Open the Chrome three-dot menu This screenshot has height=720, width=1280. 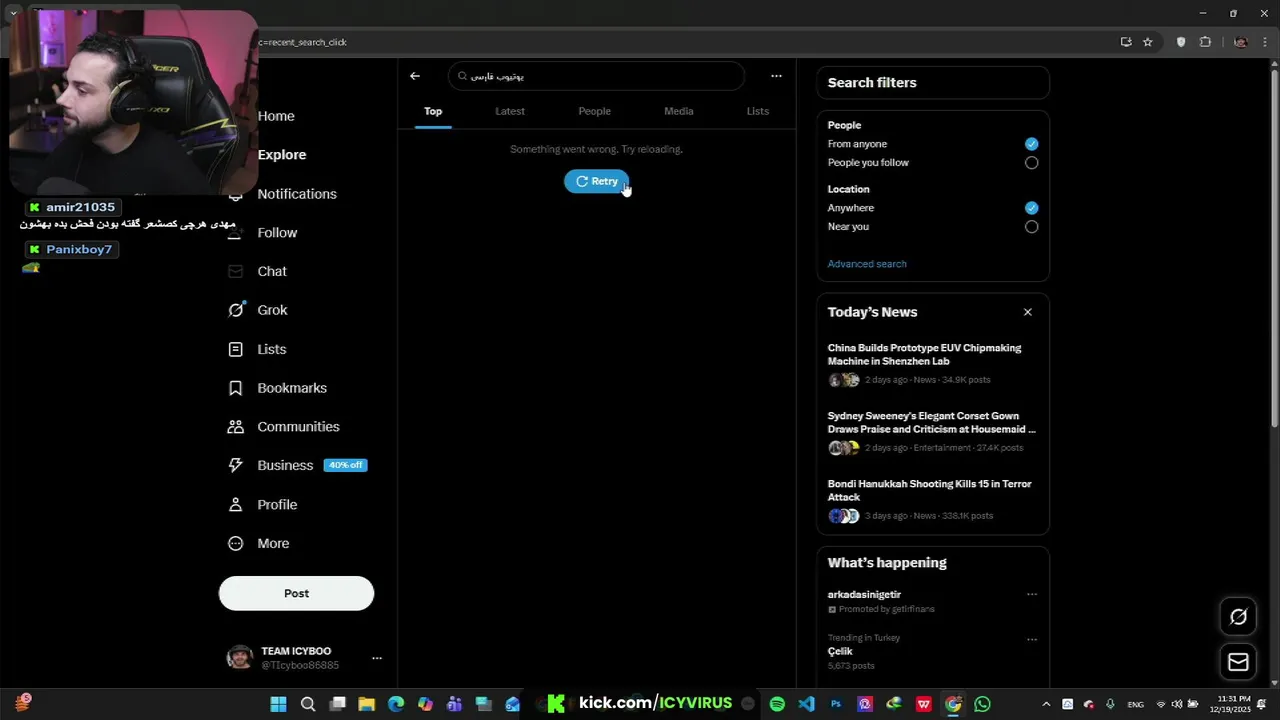click(x=1264, y=42)
